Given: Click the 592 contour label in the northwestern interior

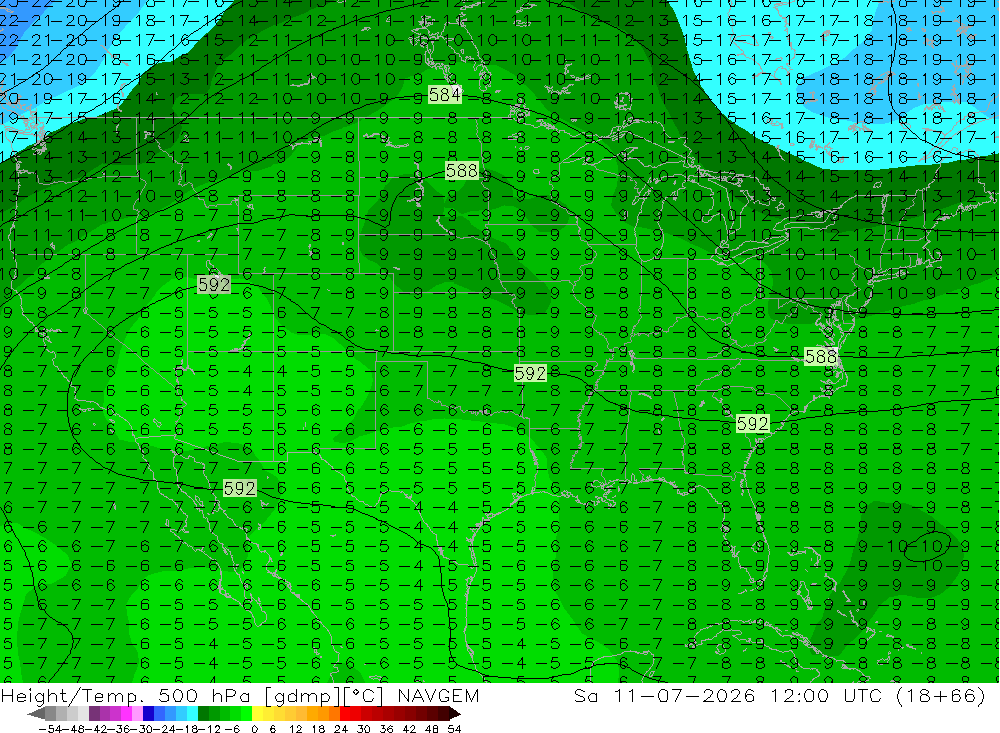Looking at the screenshot, I should [214, 285].
